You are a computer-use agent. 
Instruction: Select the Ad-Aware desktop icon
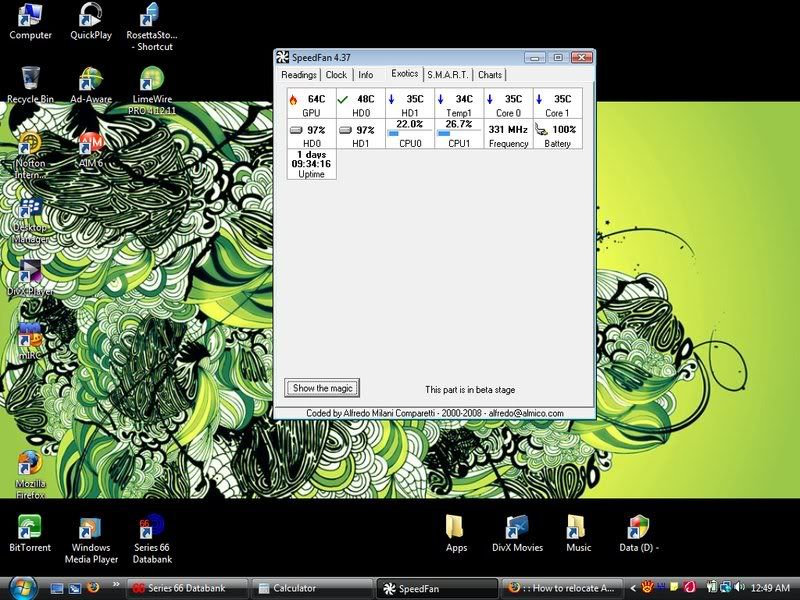coord(91,85)
